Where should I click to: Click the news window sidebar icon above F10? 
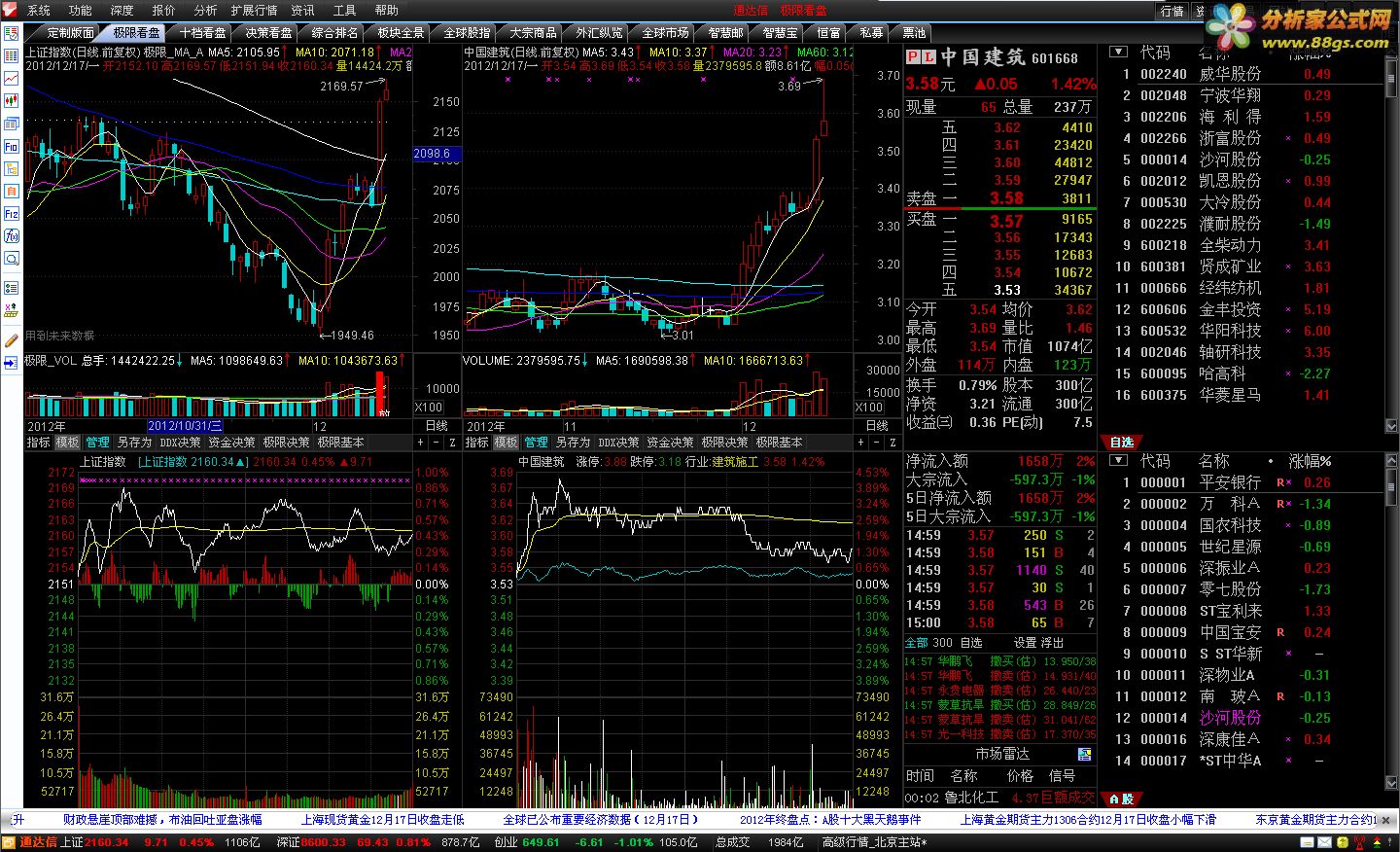[11, 124]
